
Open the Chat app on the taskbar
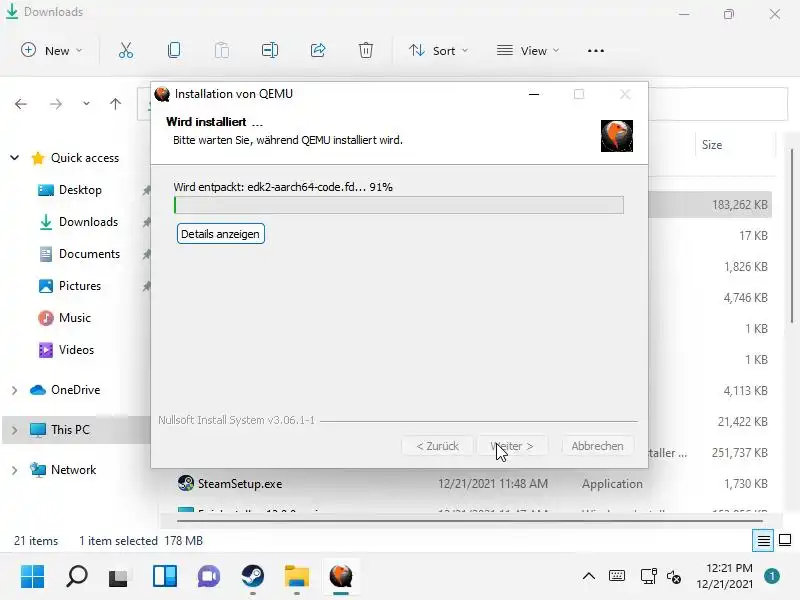tap(209, 577)
